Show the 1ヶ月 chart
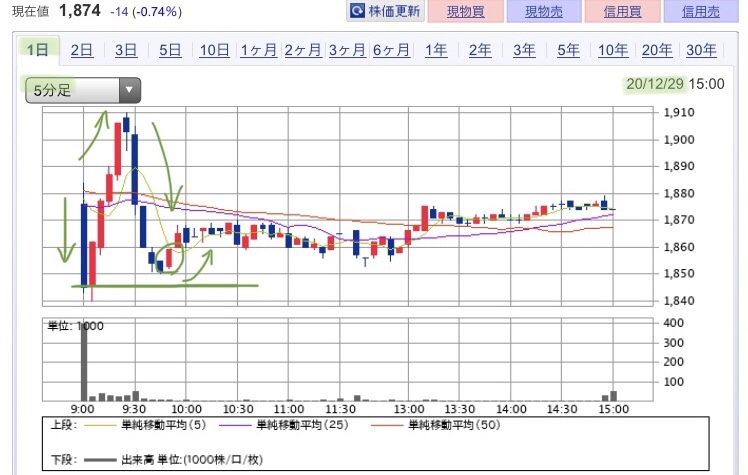The height and width of the screenshot is (475, 748). click(259, 50)
